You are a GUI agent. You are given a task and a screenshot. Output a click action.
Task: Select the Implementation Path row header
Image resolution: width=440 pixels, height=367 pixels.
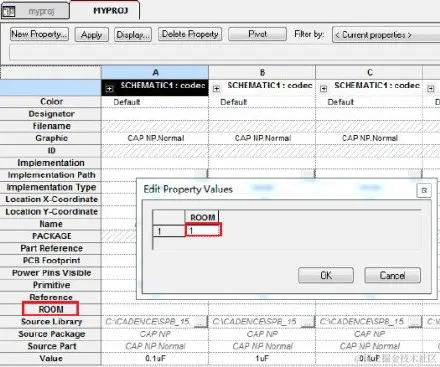tap(51, 175)
